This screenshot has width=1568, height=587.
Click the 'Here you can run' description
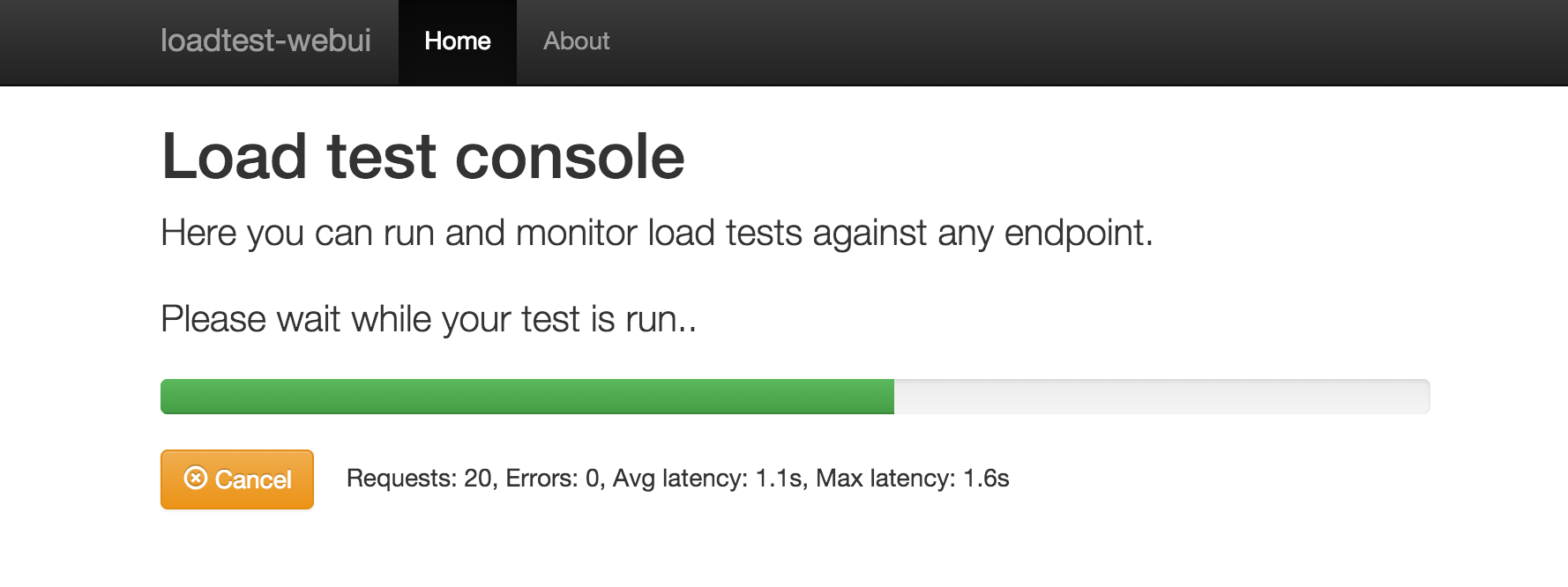point(657,233)
